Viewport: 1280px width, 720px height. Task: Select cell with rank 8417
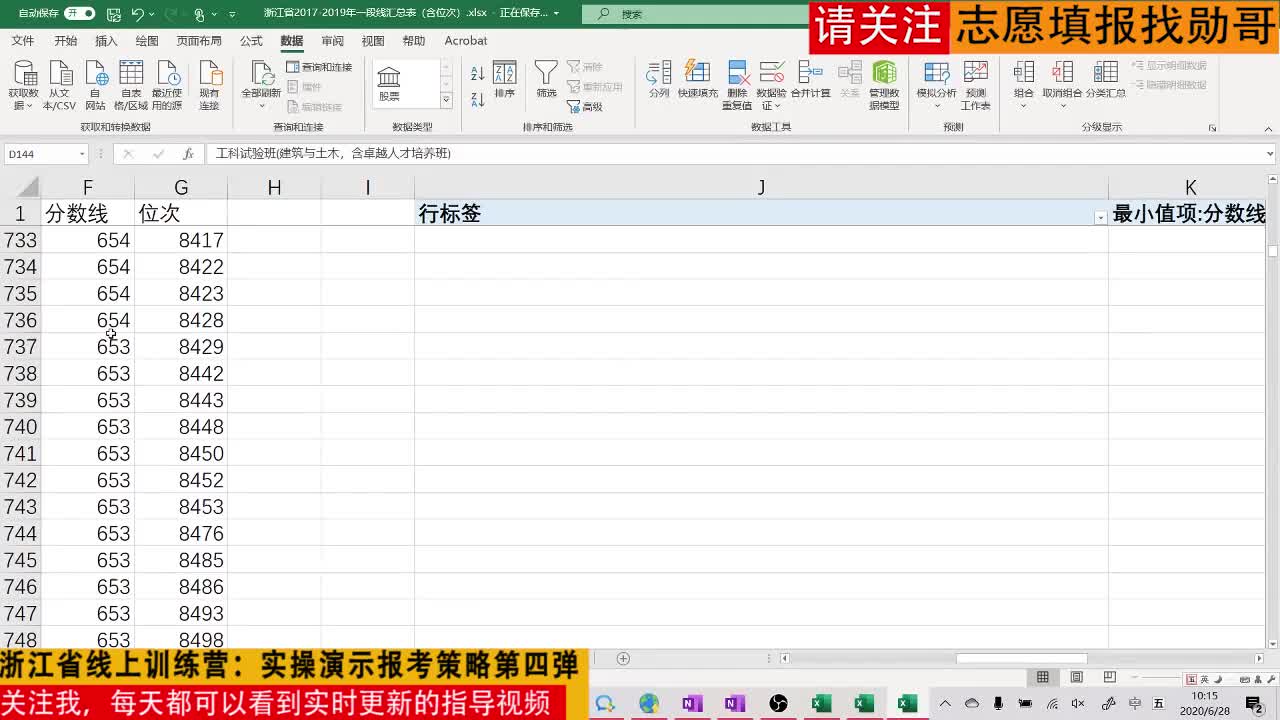pos(181,240)
